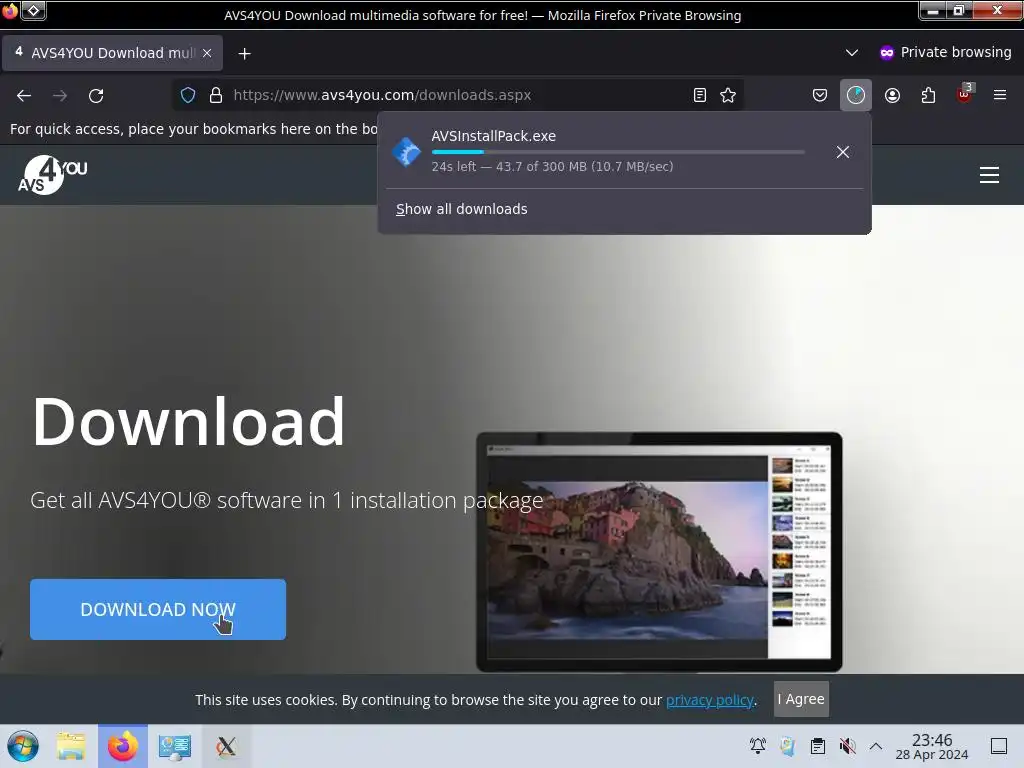Viewport: 1024px width, 768px height.
Task: Click the clipboard tray icon
Action: (818, 746)
